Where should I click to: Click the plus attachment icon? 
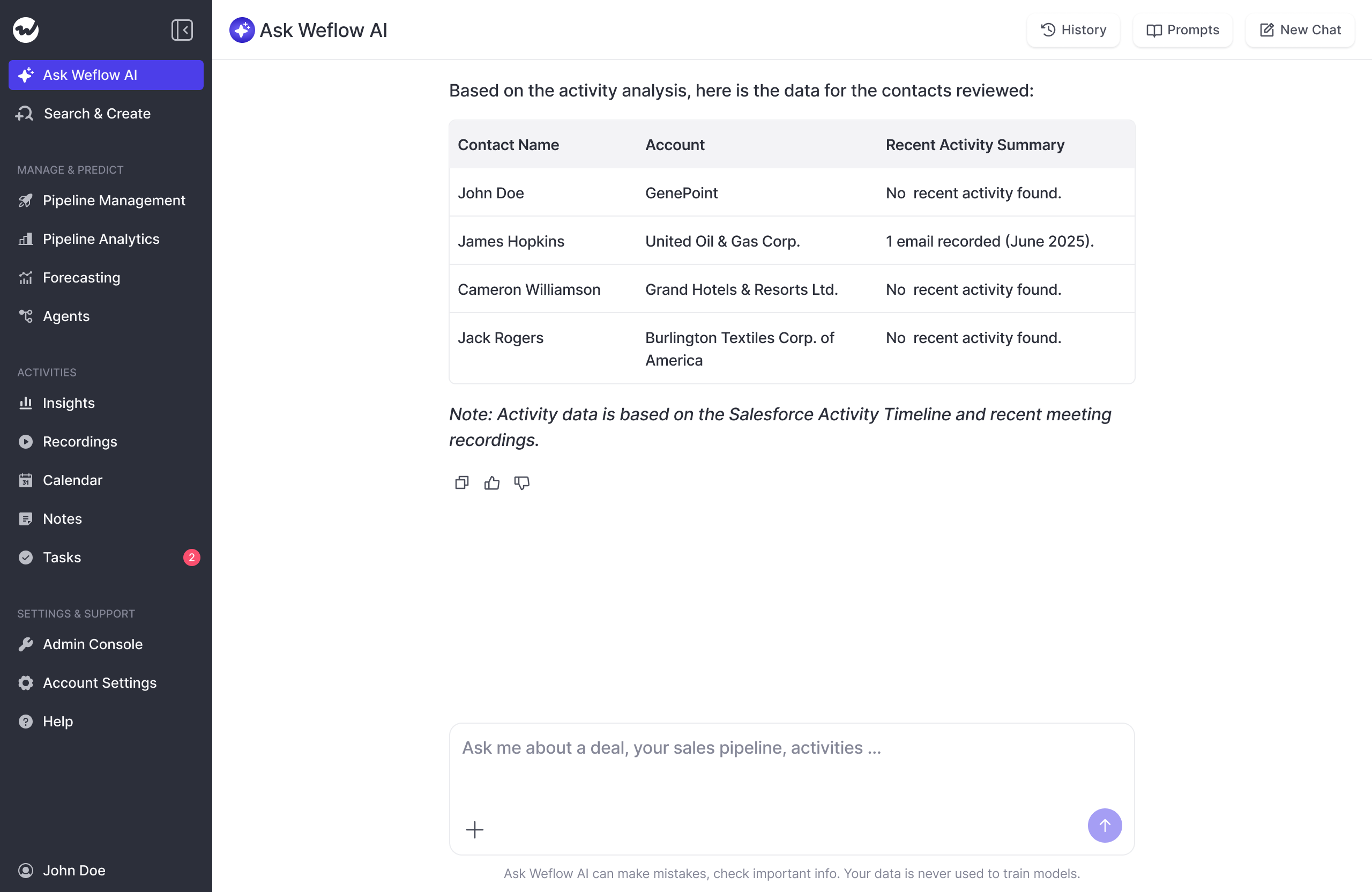[x=474, y=830]
